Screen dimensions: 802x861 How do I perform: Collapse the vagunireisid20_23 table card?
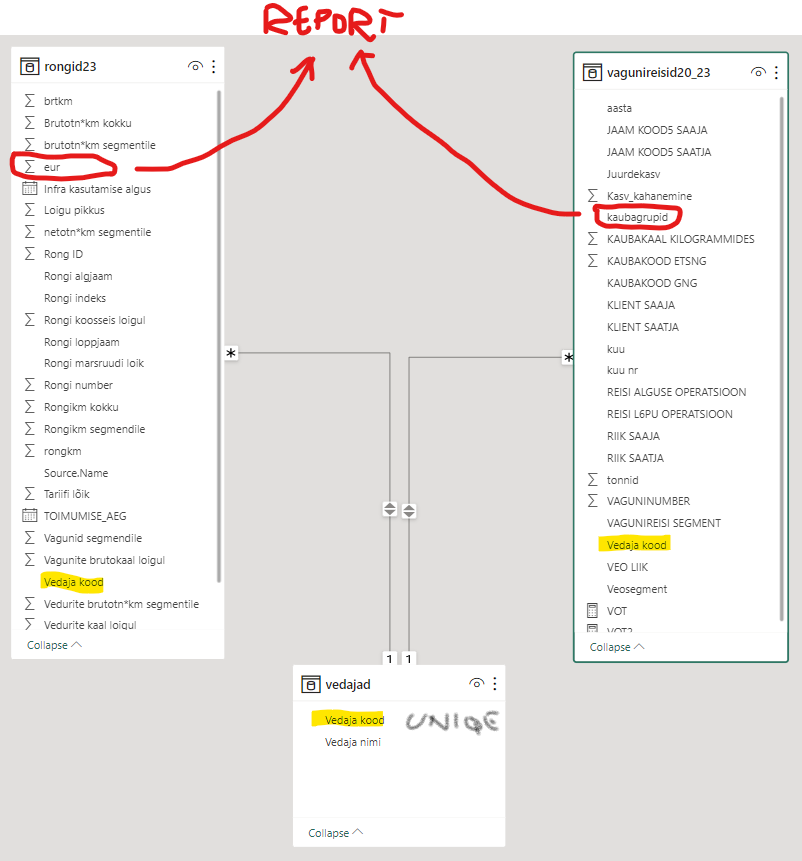(x=617, y=647)
